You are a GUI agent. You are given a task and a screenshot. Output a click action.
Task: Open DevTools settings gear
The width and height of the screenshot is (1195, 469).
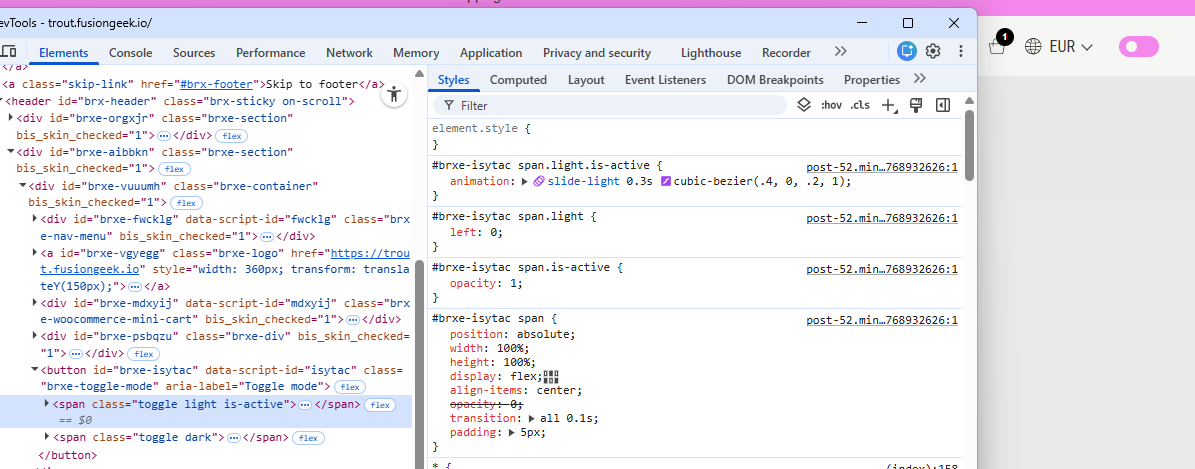tap(933, 51)
